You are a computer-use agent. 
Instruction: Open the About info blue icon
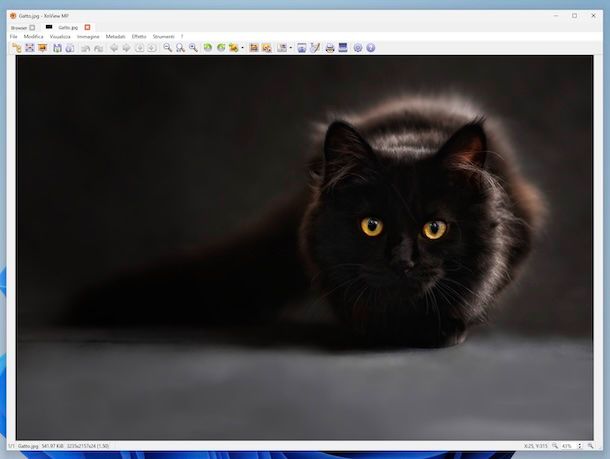(x=371, y=48)
